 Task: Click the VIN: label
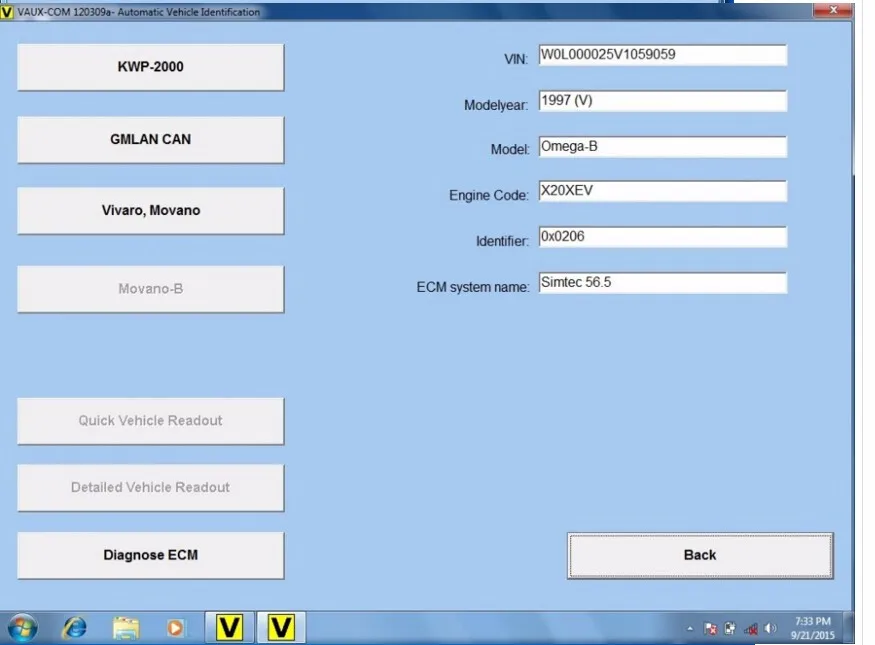click(x=516, y=59)
